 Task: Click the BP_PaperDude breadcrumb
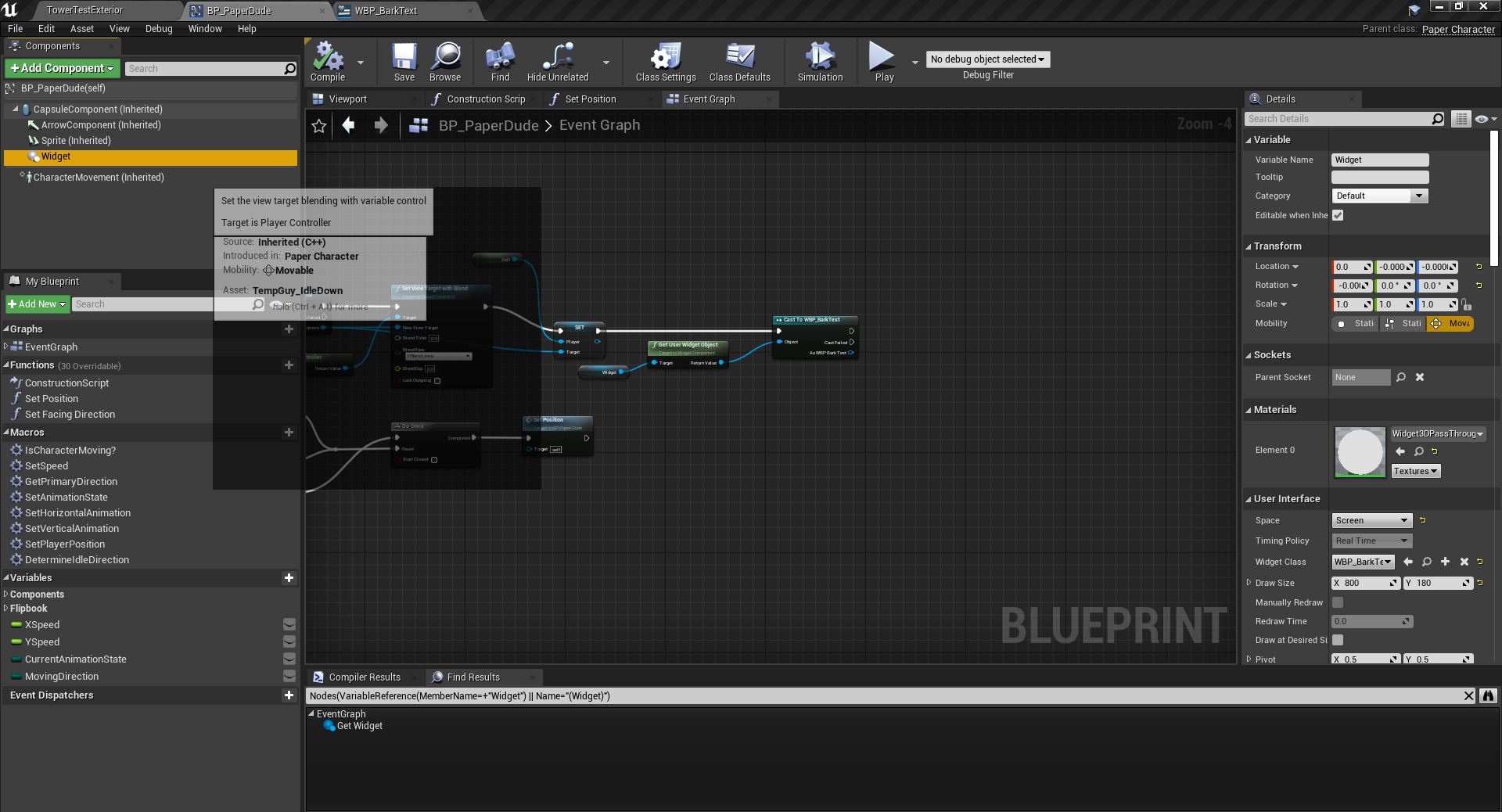point(488,125)
